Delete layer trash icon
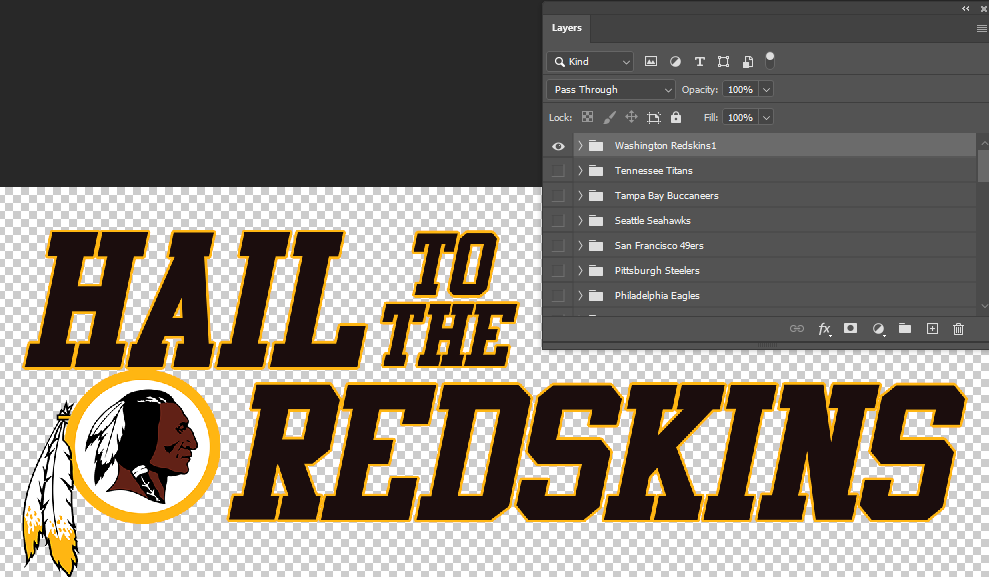The image size is (989, 577). tap(958, 329)
